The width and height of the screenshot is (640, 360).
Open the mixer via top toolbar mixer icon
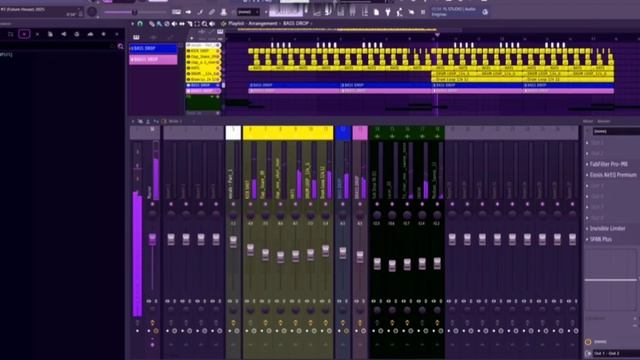click(352, 12)
